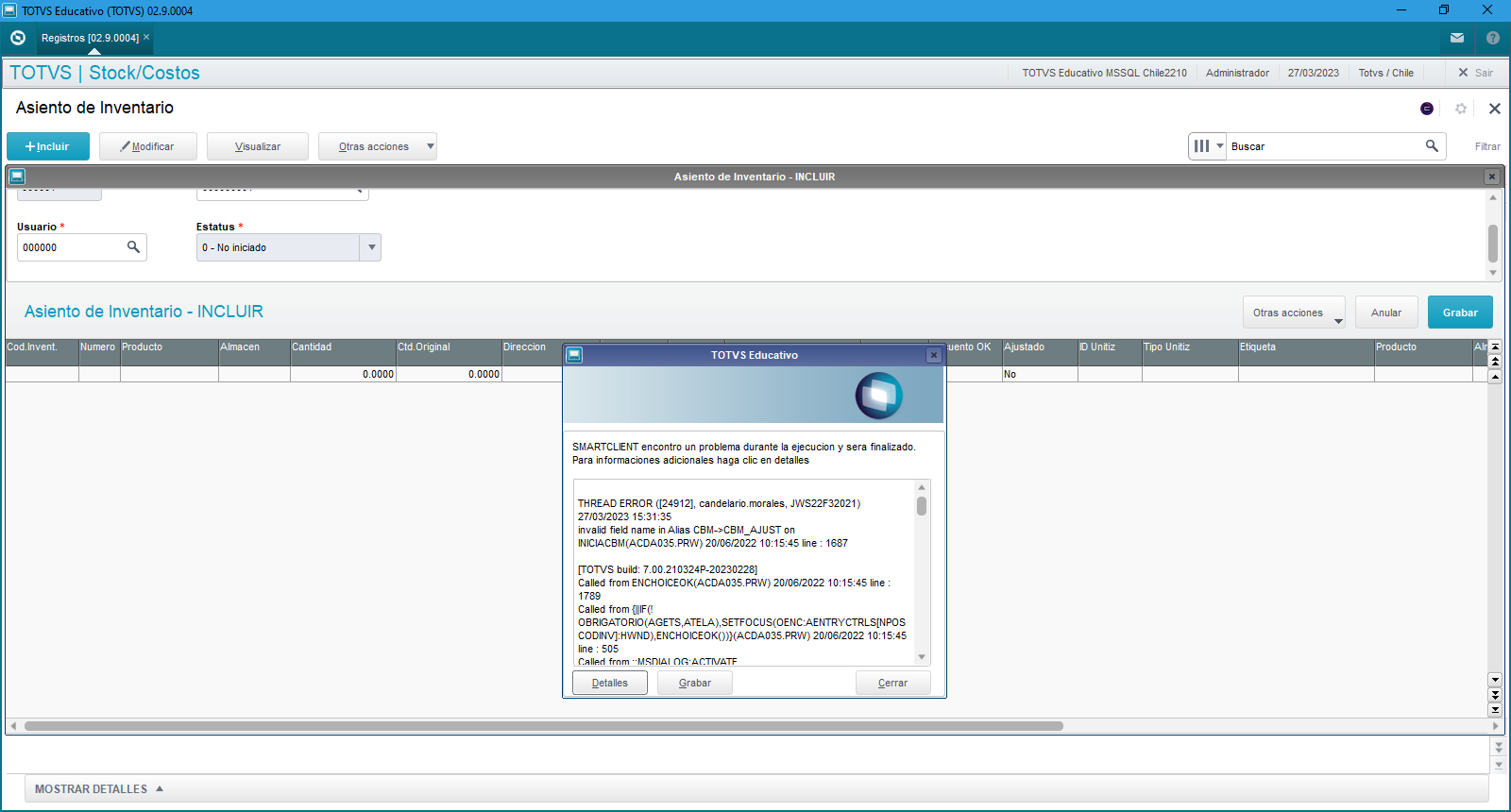
Task: Open the Usuario lookup magnifier
Action: 133,246
